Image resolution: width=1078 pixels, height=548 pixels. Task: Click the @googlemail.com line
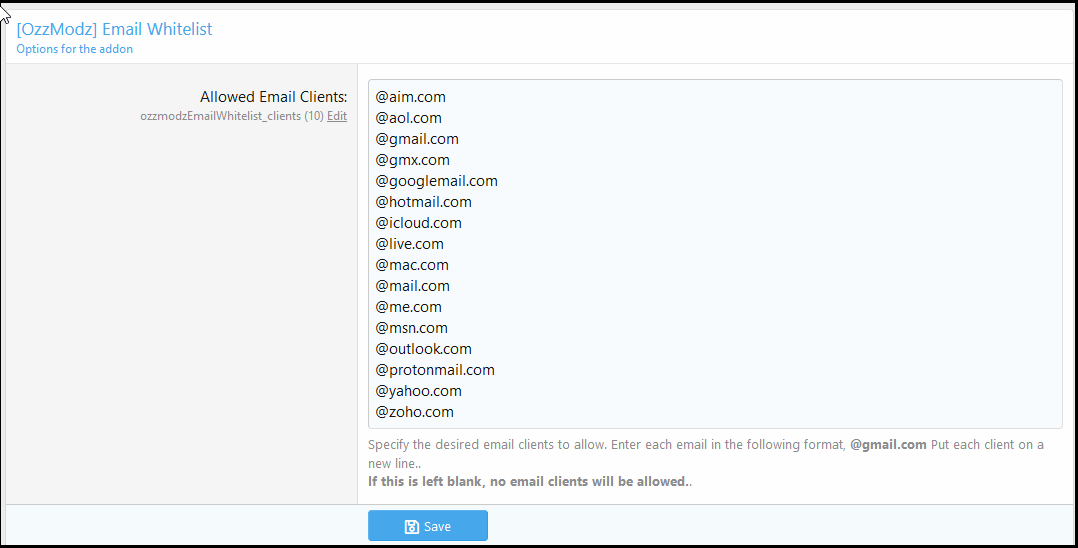click(x=437, y=181)
